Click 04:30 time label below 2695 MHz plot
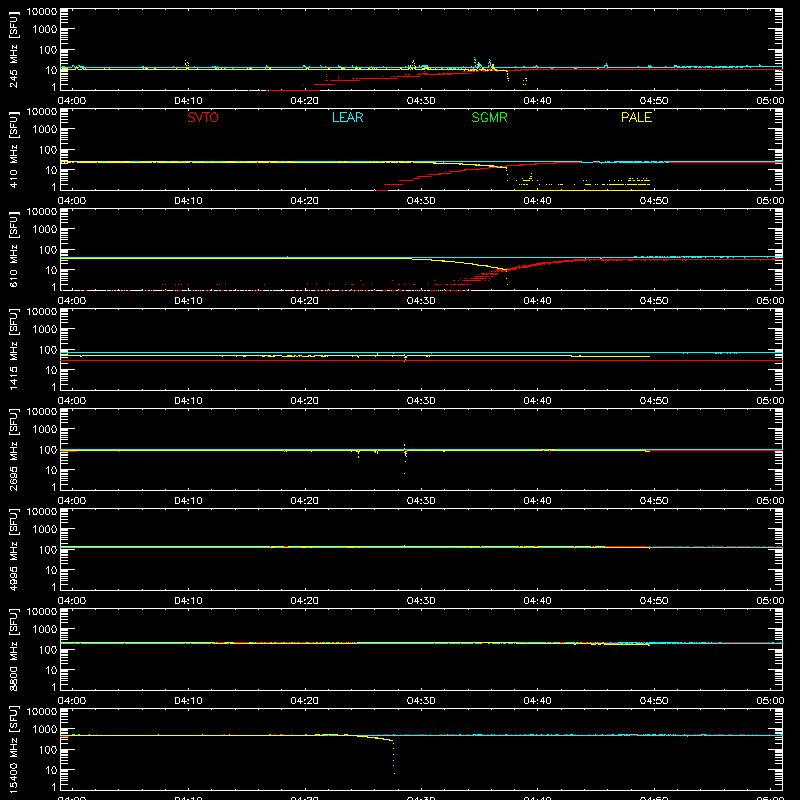Viewport: 800px width, 800px height. pyautogui.click(x=421, y=501)
